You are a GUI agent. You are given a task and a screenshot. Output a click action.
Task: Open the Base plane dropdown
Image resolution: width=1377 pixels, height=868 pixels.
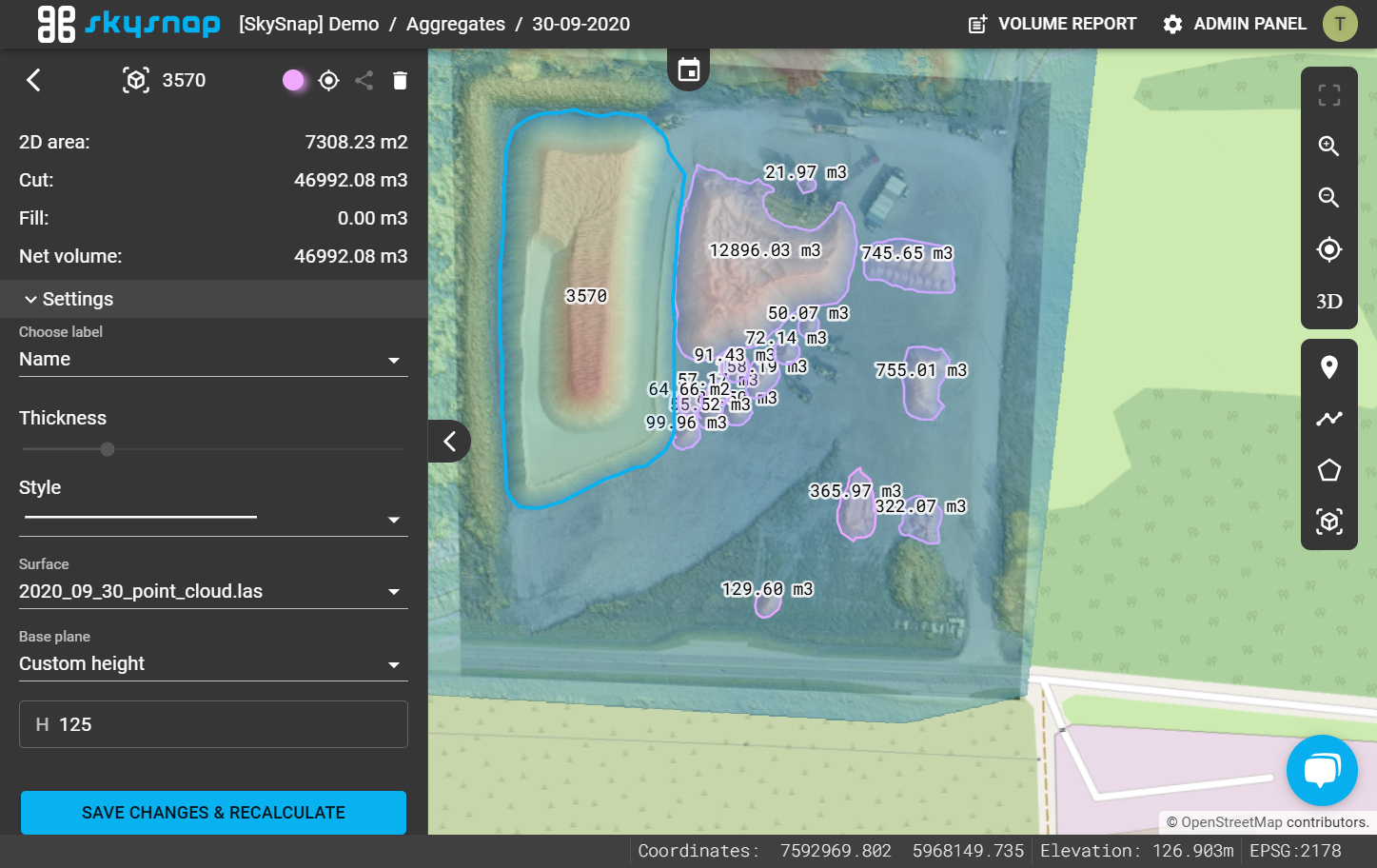pos(213,664)
